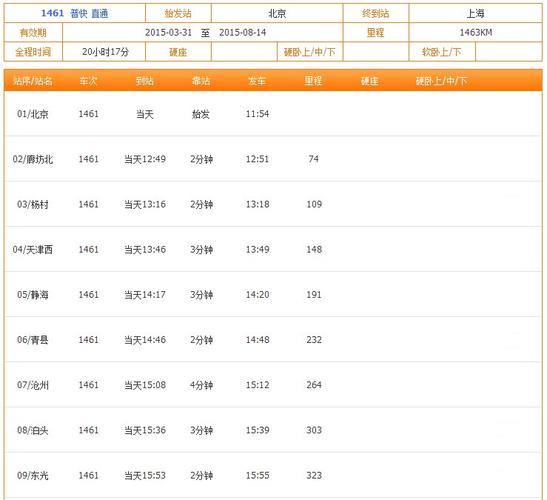Select departure time 12:51
The width and height of the screenshot is (547, 500).
[257, 159]
